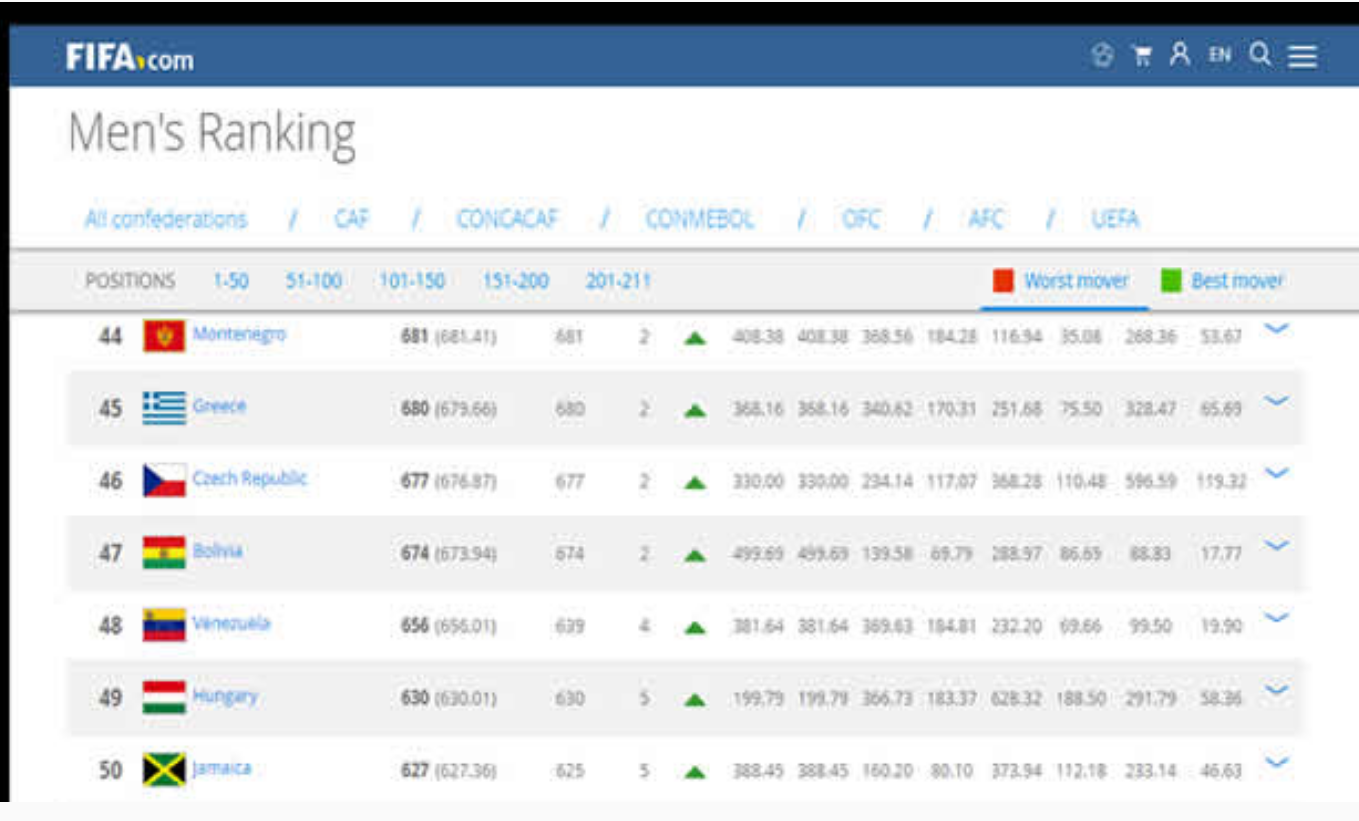Click green up arrow in Bolivia row
The width and height of the screenshot is (1359, 821).
point(695,554)
